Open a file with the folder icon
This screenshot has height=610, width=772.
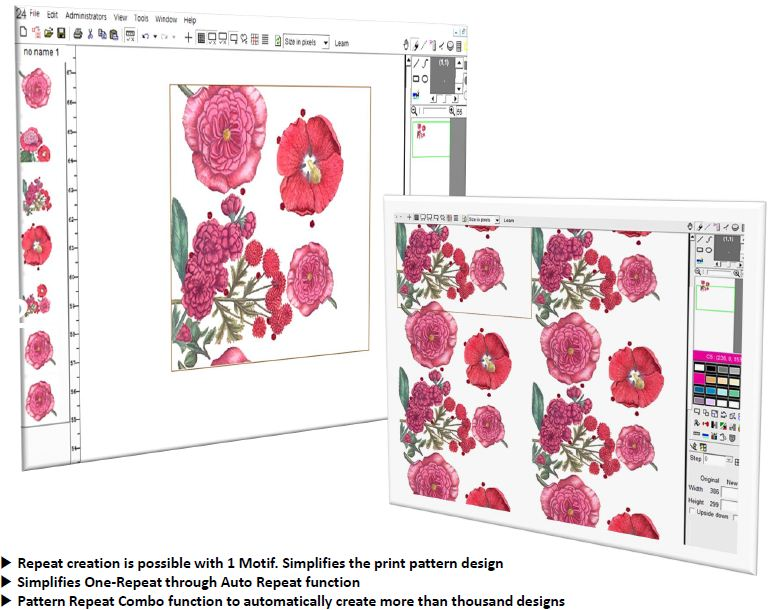[48, 33]
